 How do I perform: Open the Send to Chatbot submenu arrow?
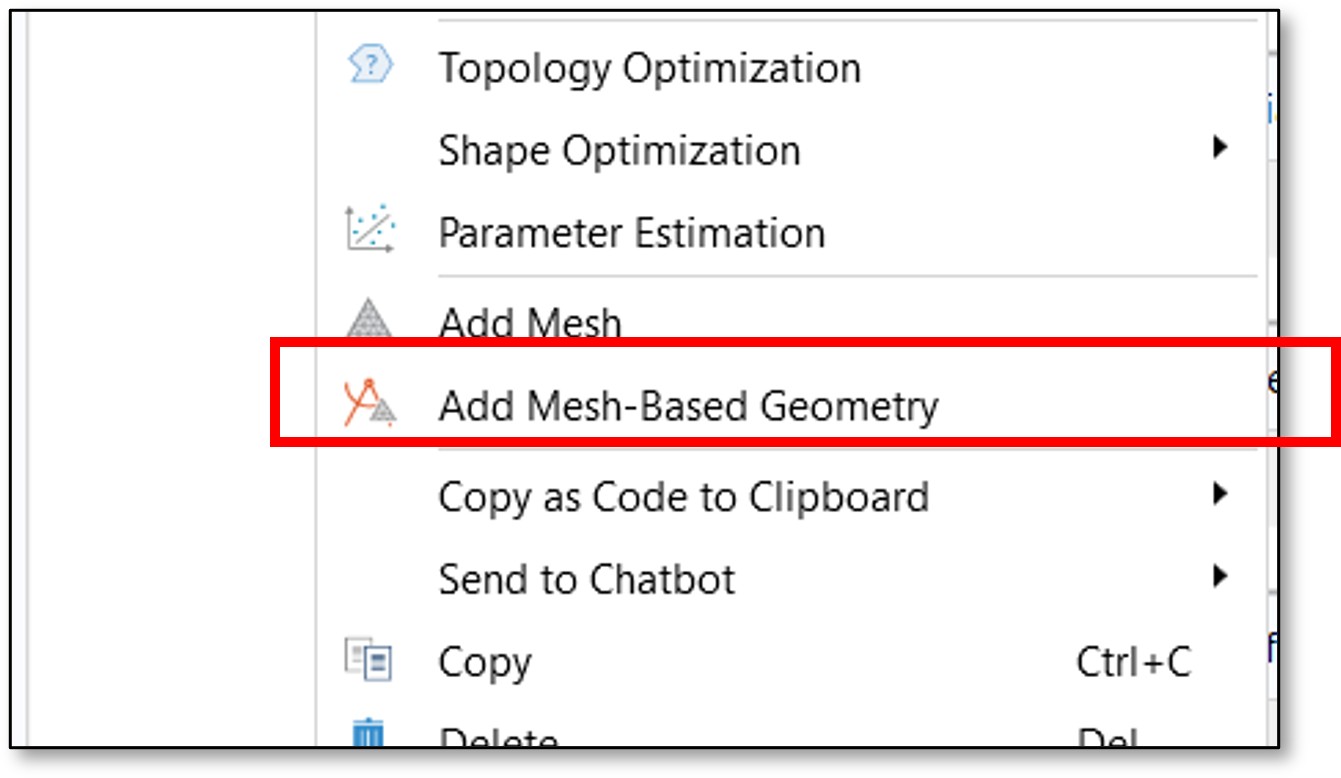click(x=1219, y=577)
